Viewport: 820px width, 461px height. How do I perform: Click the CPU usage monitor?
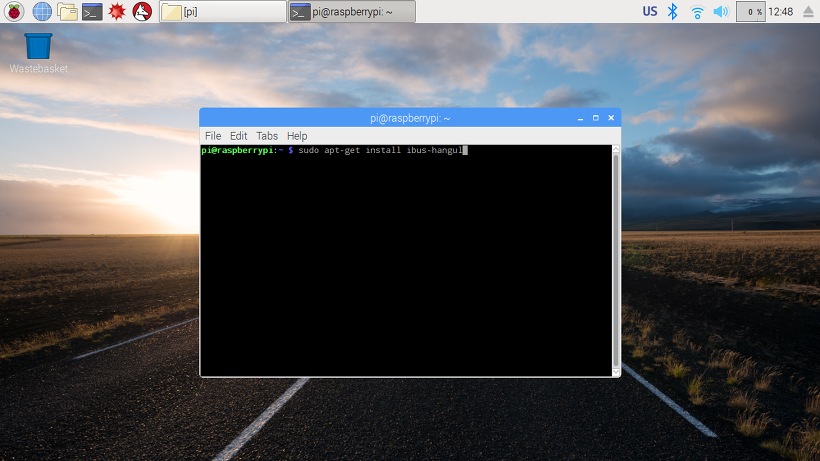[751, 11]
